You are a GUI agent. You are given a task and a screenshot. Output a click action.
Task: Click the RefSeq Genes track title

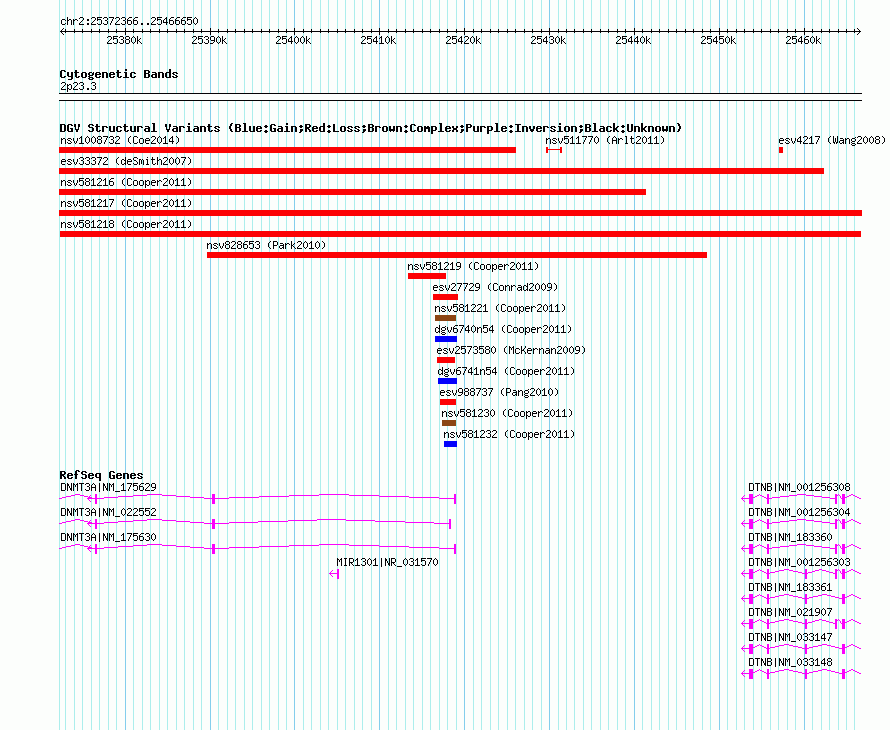pos(101,475)
